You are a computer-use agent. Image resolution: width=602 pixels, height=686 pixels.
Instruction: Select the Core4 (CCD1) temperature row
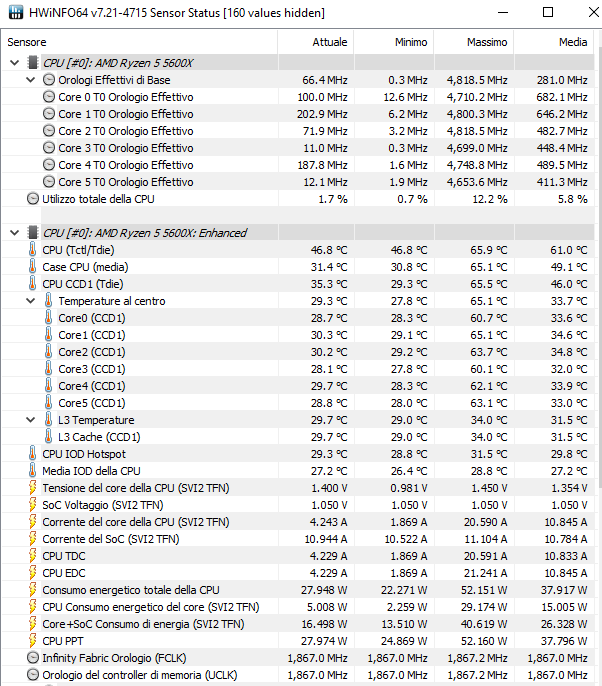point(298,386)
